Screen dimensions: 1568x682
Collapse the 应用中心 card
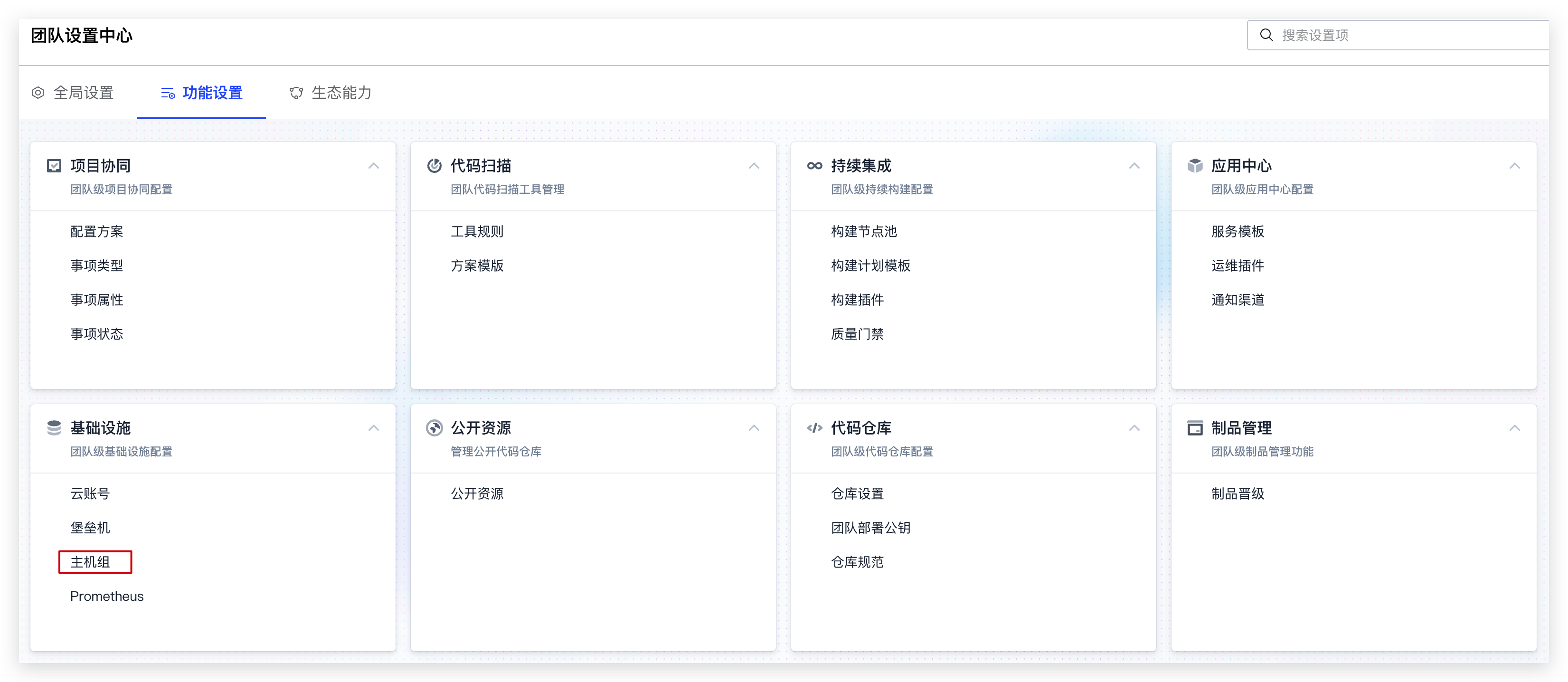coord(1514,166)
